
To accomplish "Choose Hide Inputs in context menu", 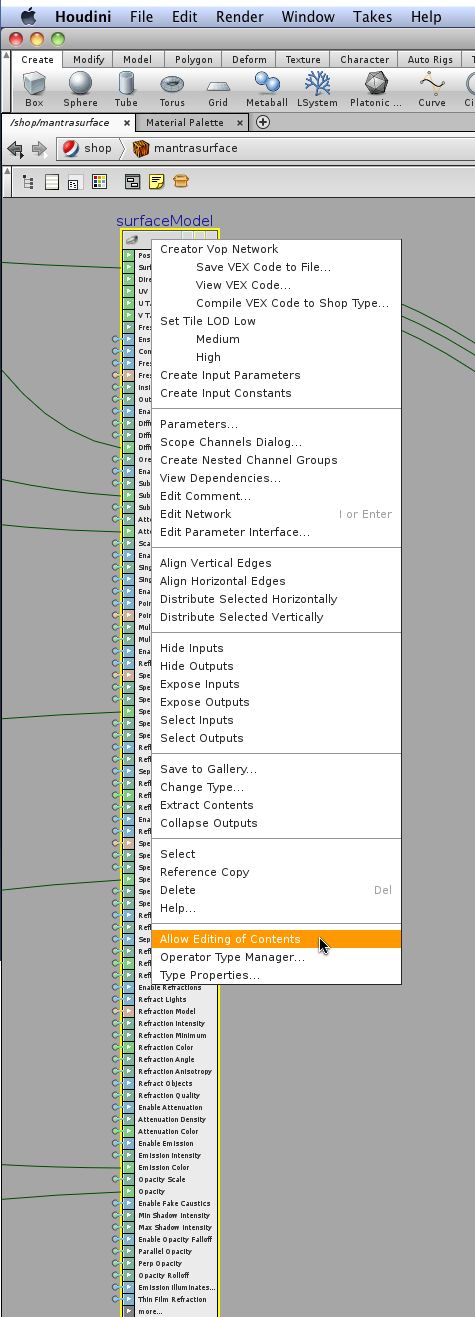I will (x=276, y=648).
